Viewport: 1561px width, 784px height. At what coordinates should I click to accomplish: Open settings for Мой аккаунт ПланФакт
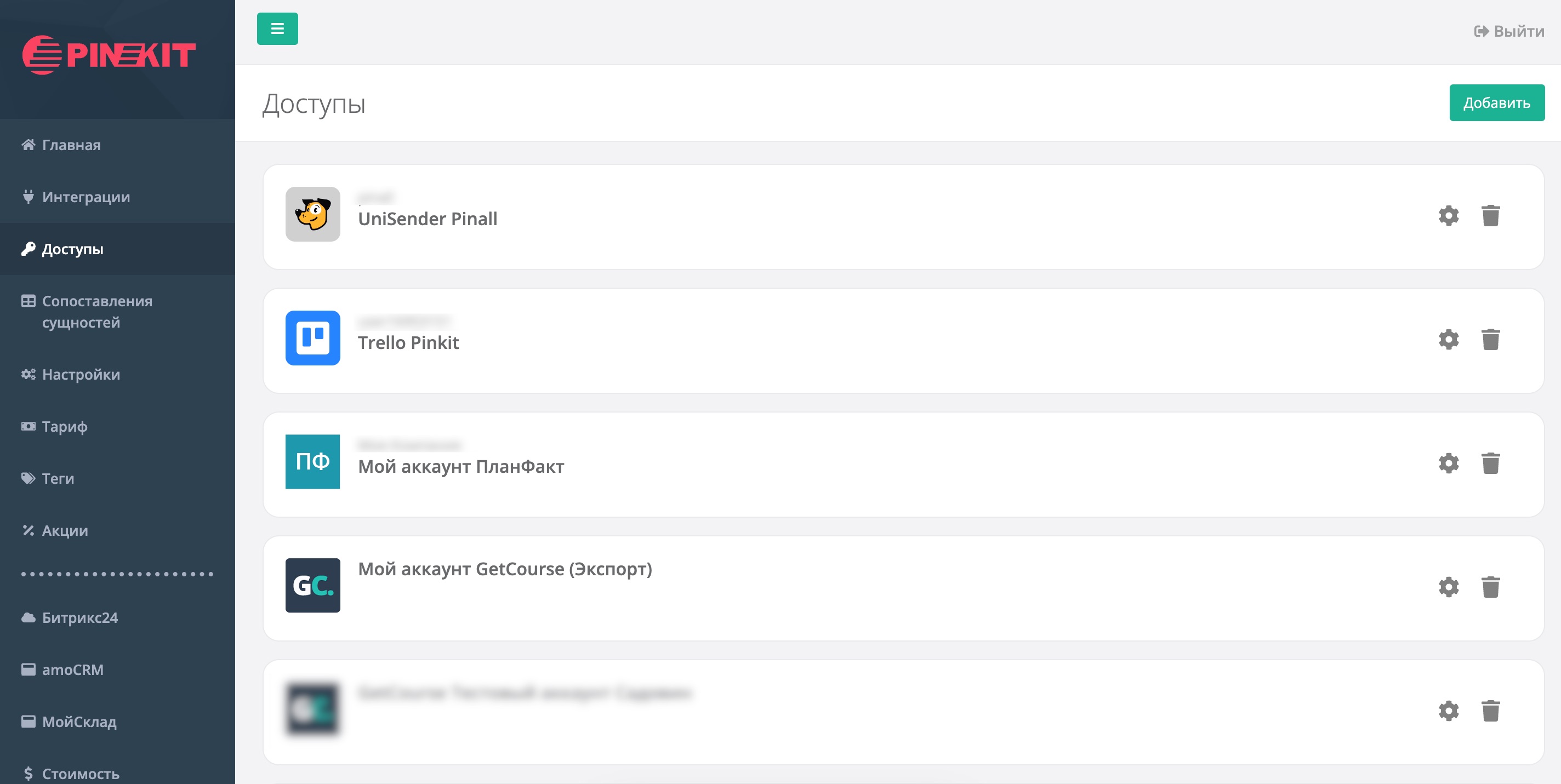pyautogui.click(x=1448, y=463)
